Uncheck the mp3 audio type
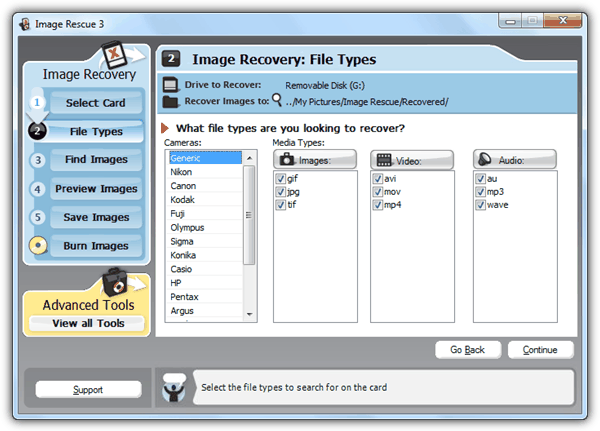 click(481, 191)
